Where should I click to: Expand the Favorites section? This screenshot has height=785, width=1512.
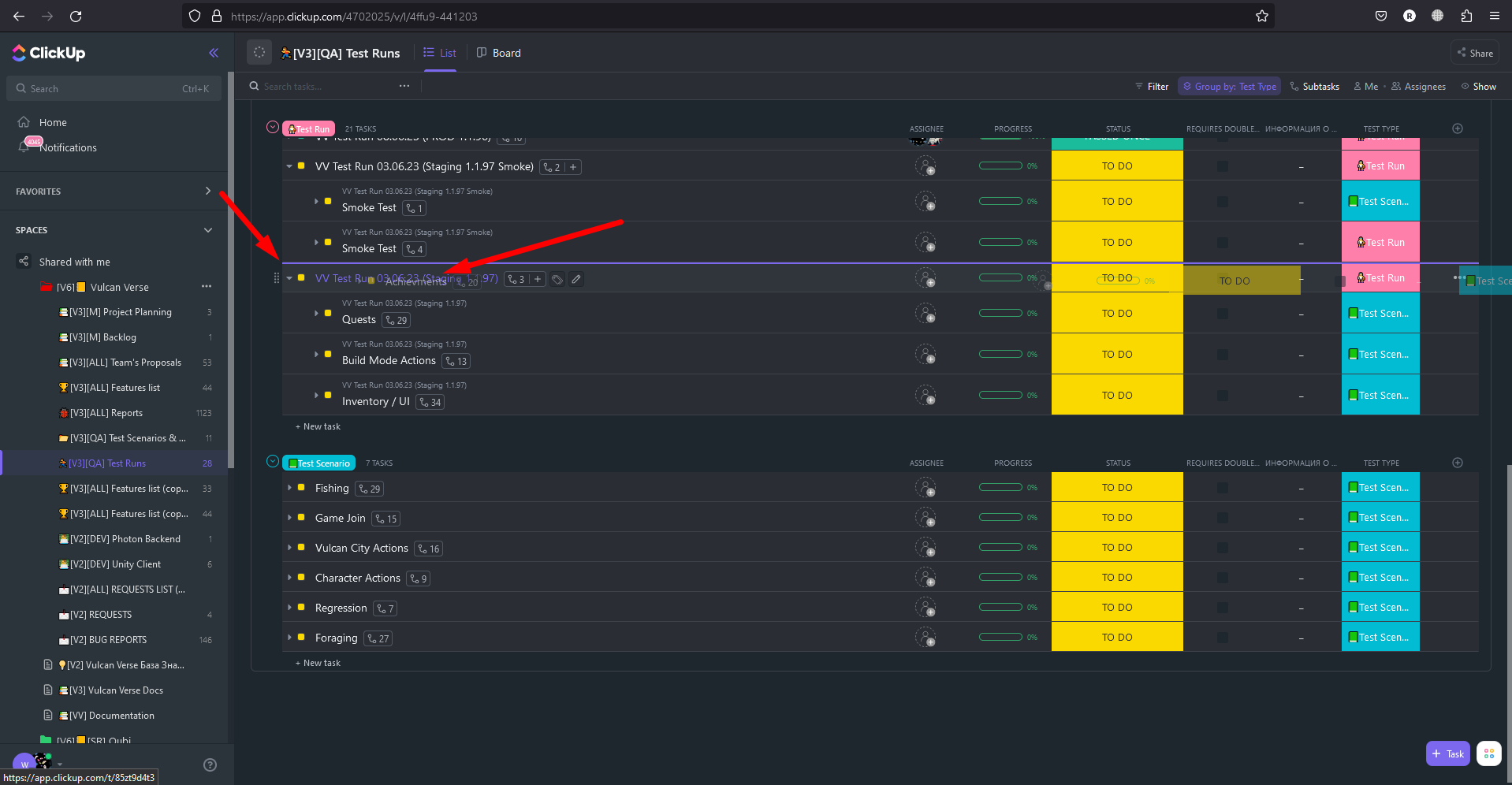207,191
